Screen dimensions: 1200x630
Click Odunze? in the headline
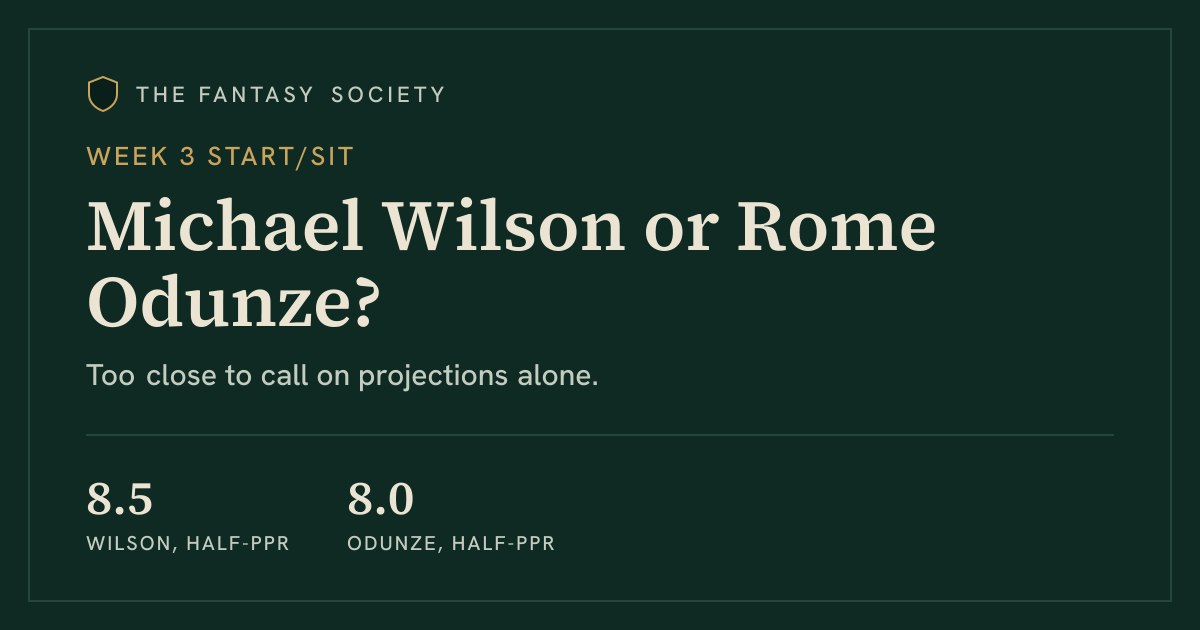point(231,303)
